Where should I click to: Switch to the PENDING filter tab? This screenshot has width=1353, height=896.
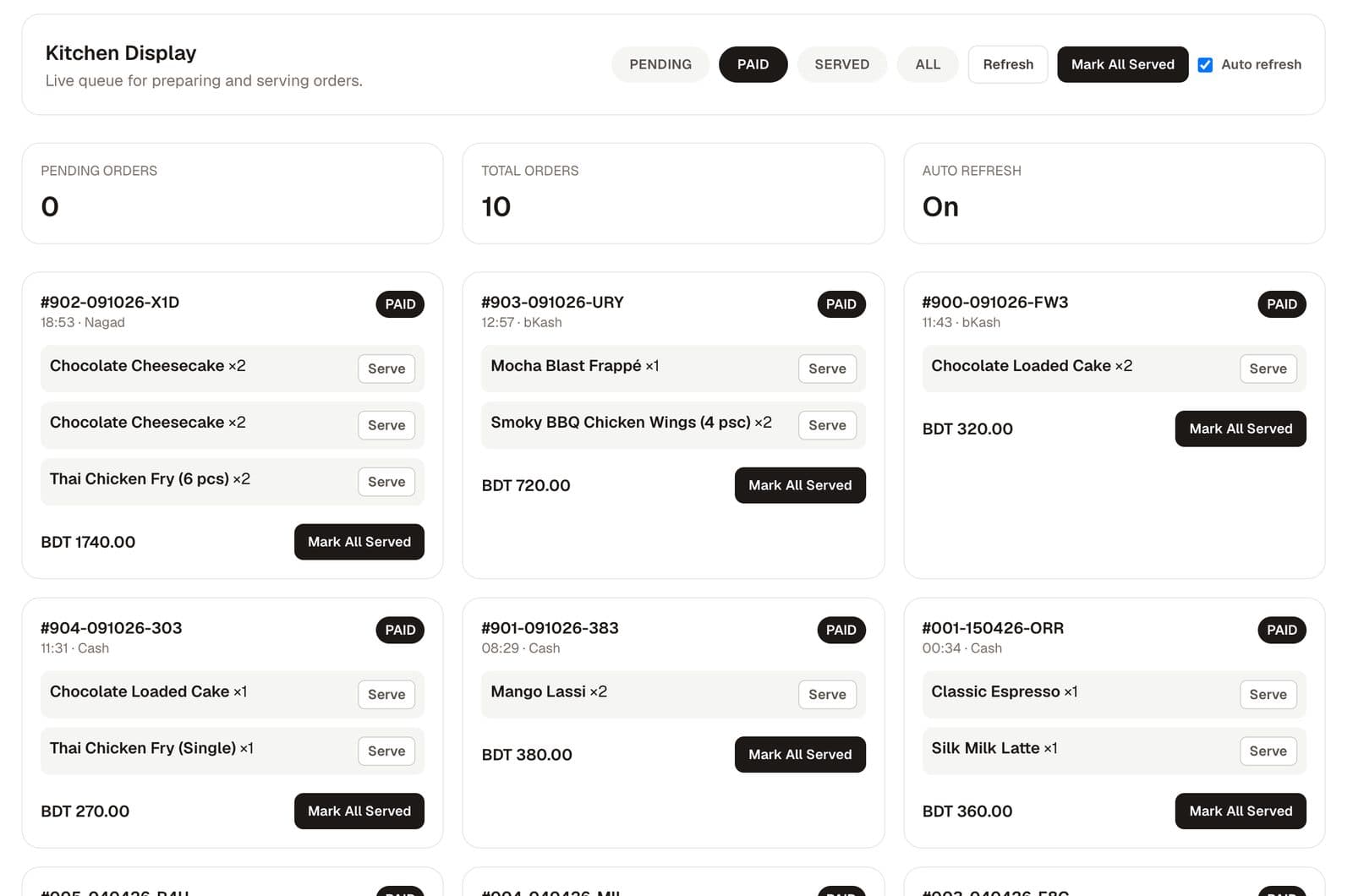(x=660, y=64)
